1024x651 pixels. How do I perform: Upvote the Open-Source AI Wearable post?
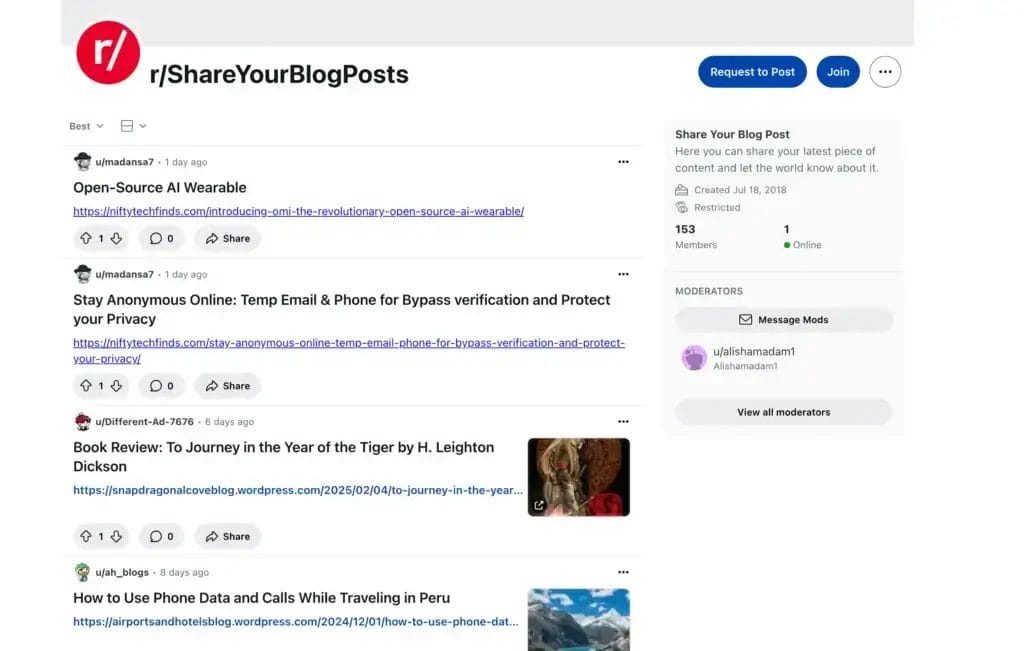(87, 238)
